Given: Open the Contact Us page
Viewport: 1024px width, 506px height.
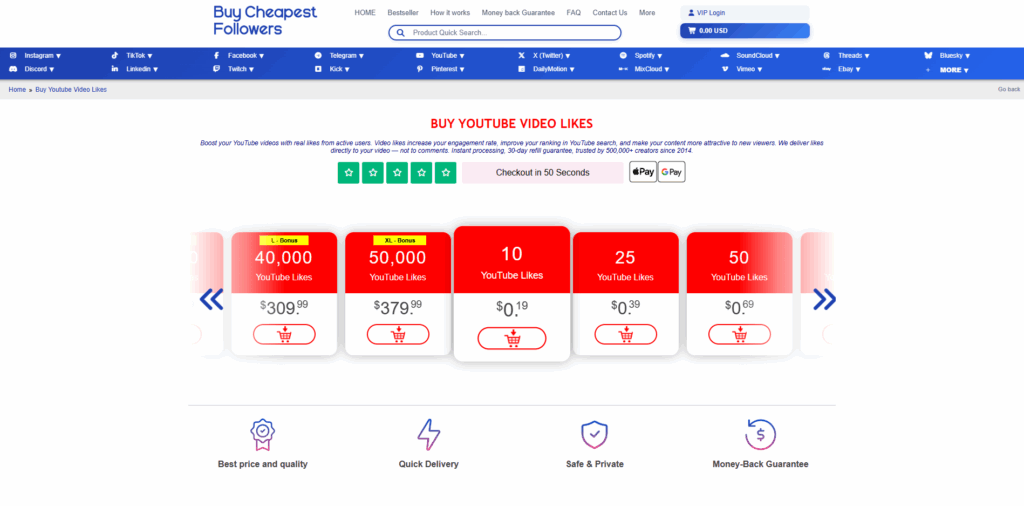Looking at the screenshot, I should click(609, 12).
